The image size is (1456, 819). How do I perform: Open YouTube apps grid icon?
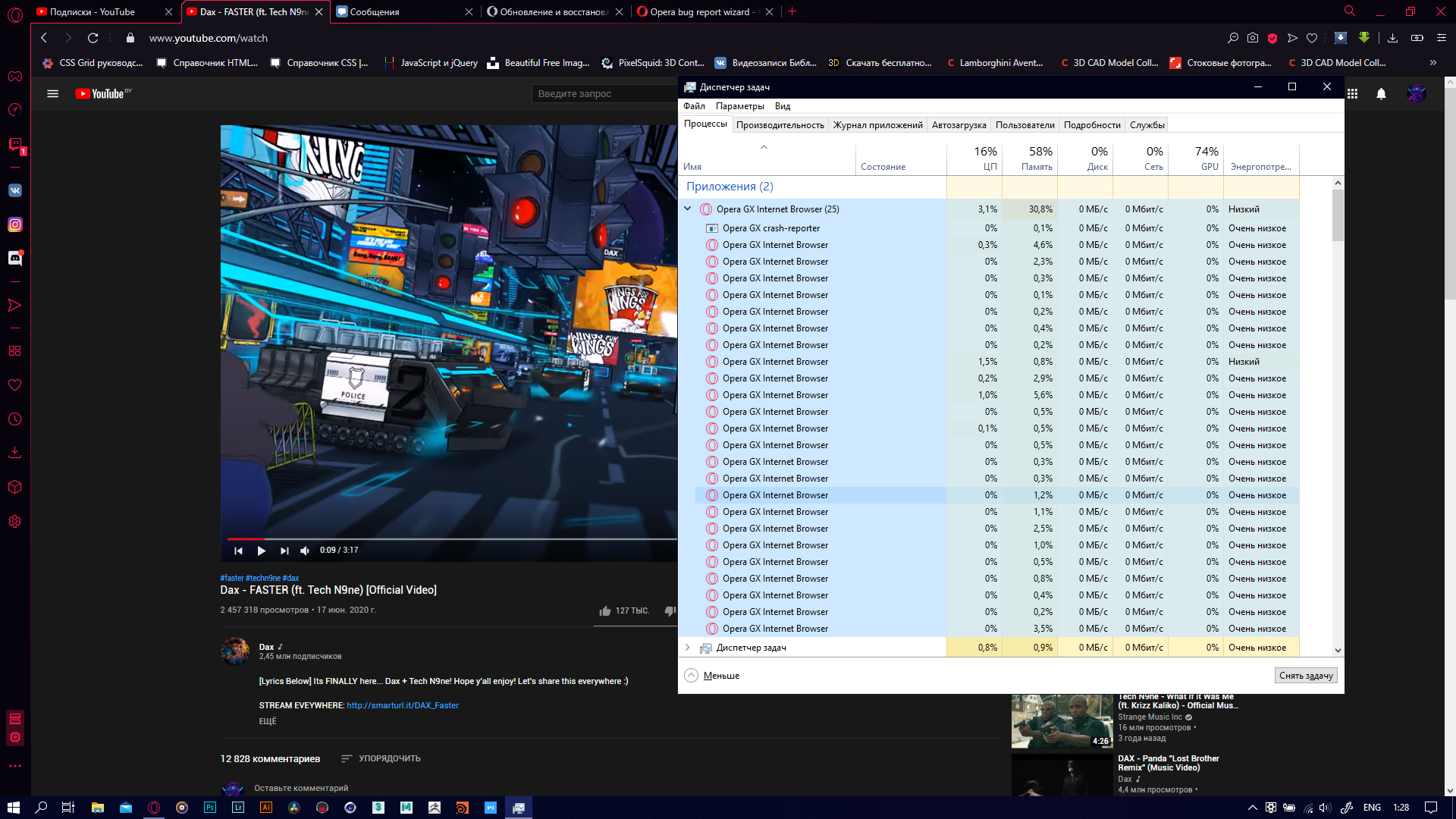(x=1352, y=93)
